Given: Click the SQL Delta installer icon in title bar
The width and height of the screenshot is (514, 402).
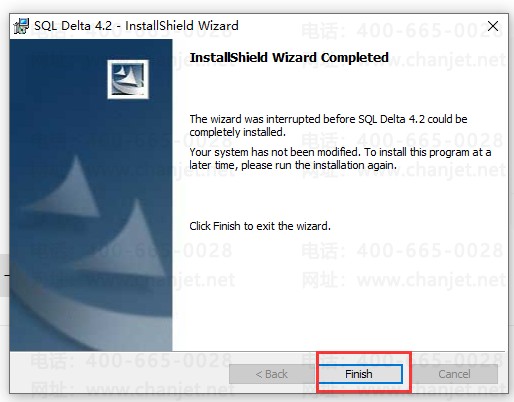Looking at the screenshot, I should 21,26.
